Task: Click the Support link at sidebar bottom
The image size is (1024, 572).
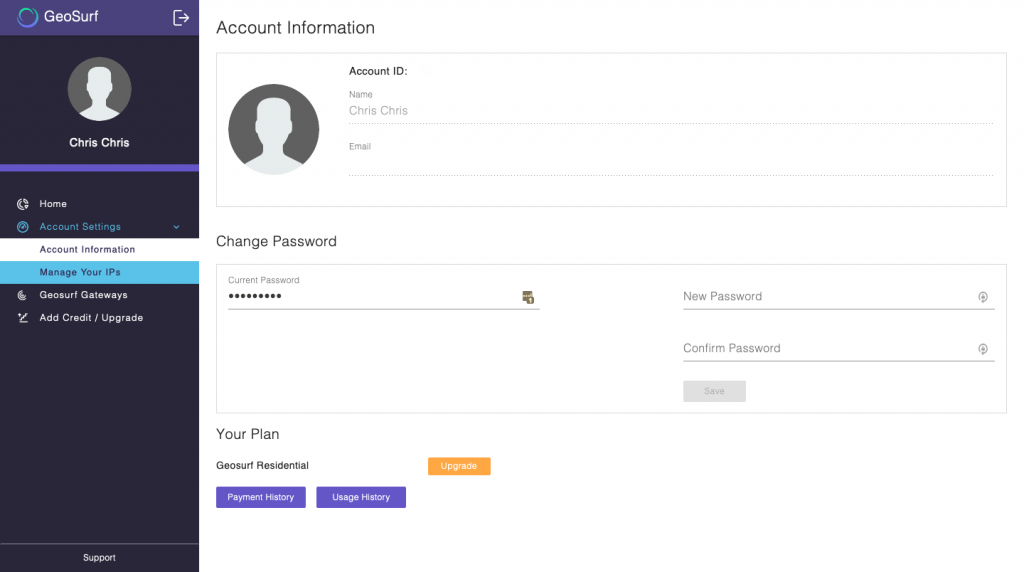Action: [x=99, y=558]
